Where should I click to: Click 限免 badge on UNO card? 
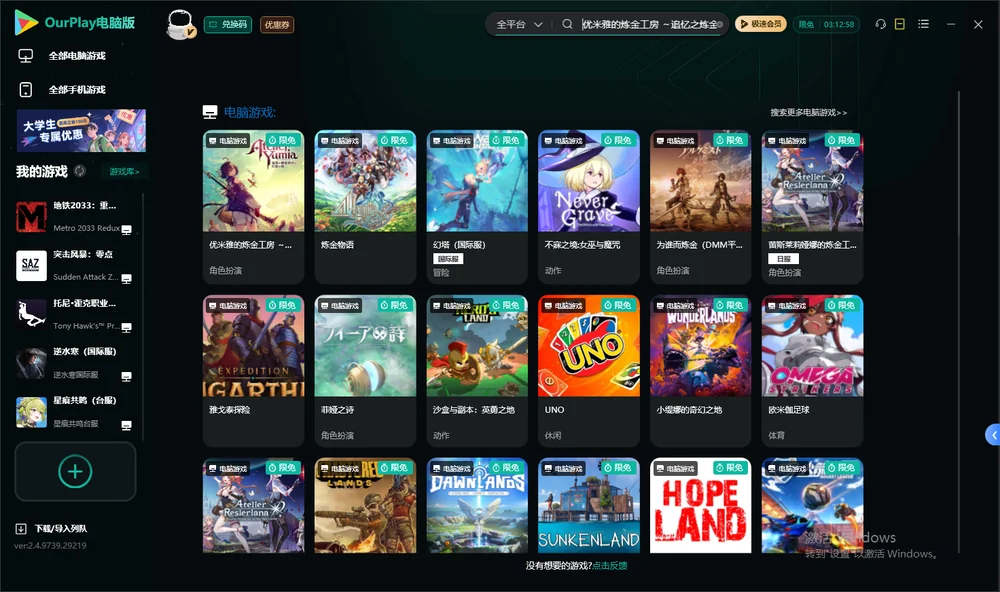click(617, 305)
